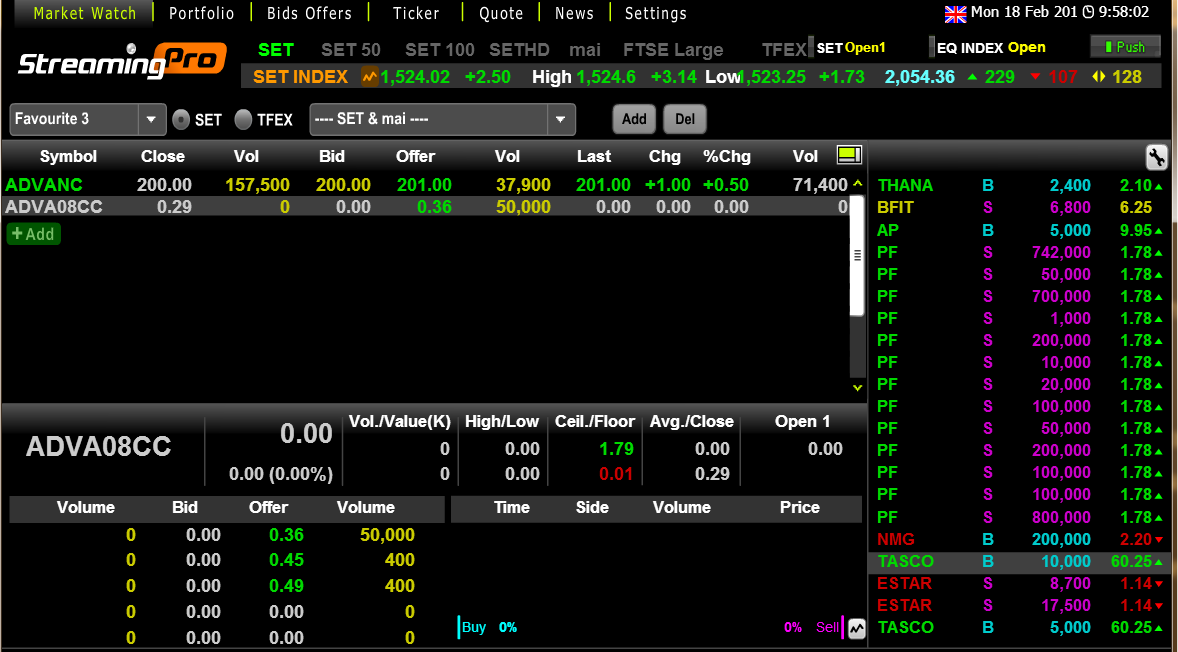Viewport: 1178px width, 652px height.
Task: Click the PF 800,000 ticker row
Action: click(1018, 517)
